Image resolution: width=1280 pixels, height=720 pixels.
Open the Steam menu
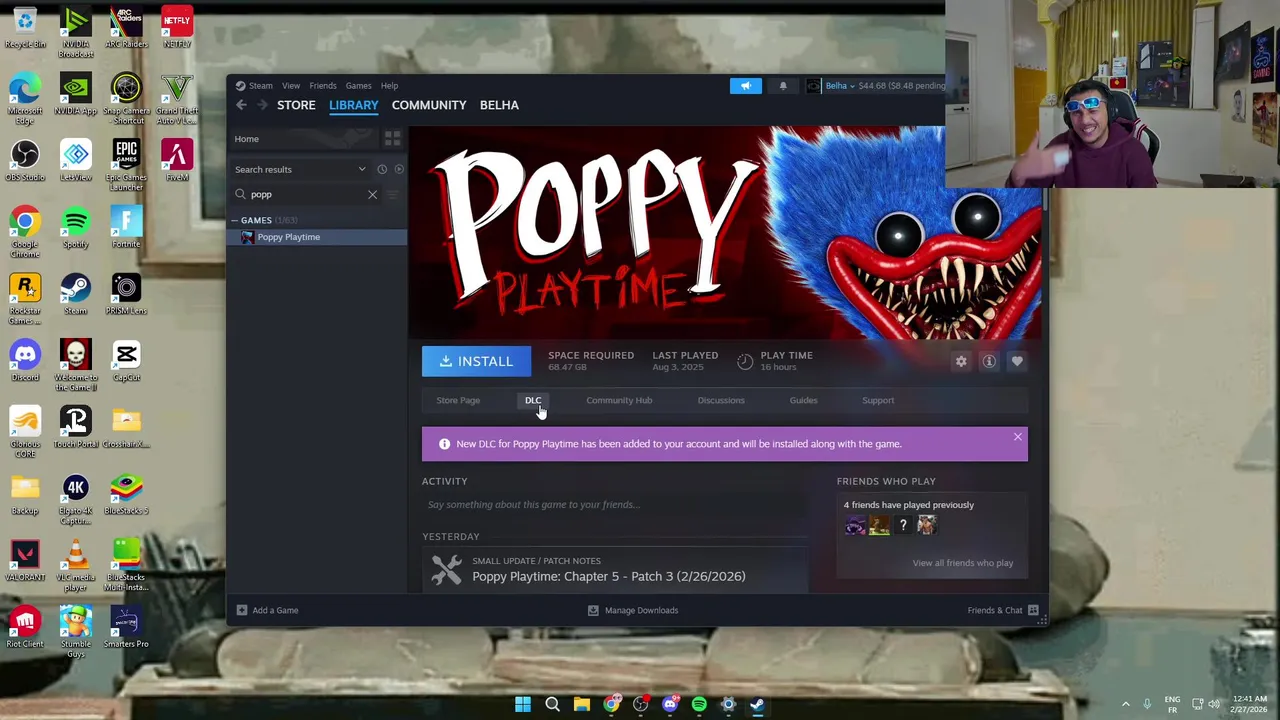click(254, 86)
